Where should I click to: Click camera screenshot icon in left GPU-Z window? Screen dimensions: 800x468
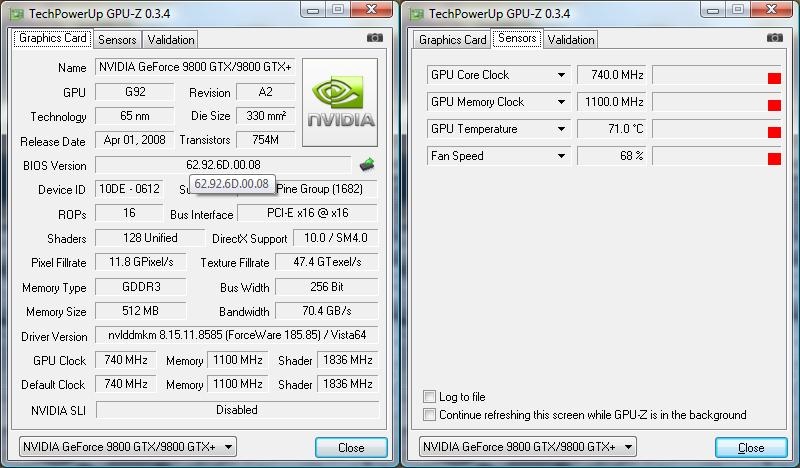point(374,38)
